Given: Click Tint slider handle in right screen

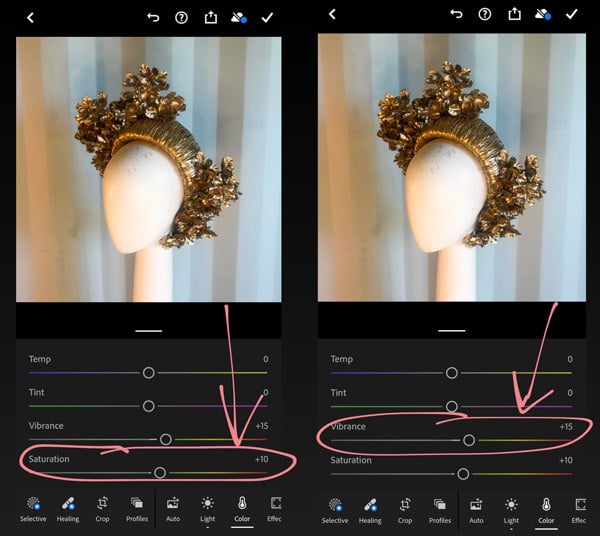Looking at the screenshot, I should (452, 406).
